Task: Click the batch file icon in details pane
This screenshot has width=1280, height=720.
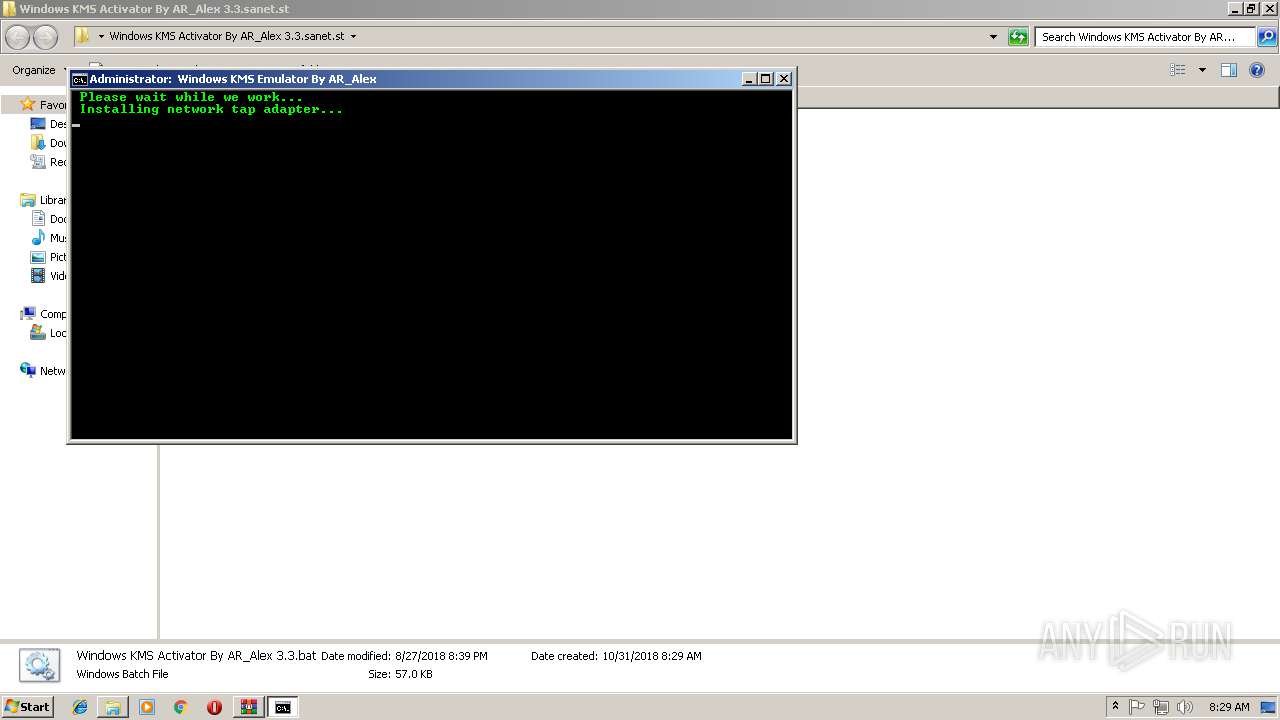Action: [x=39, y=665]
